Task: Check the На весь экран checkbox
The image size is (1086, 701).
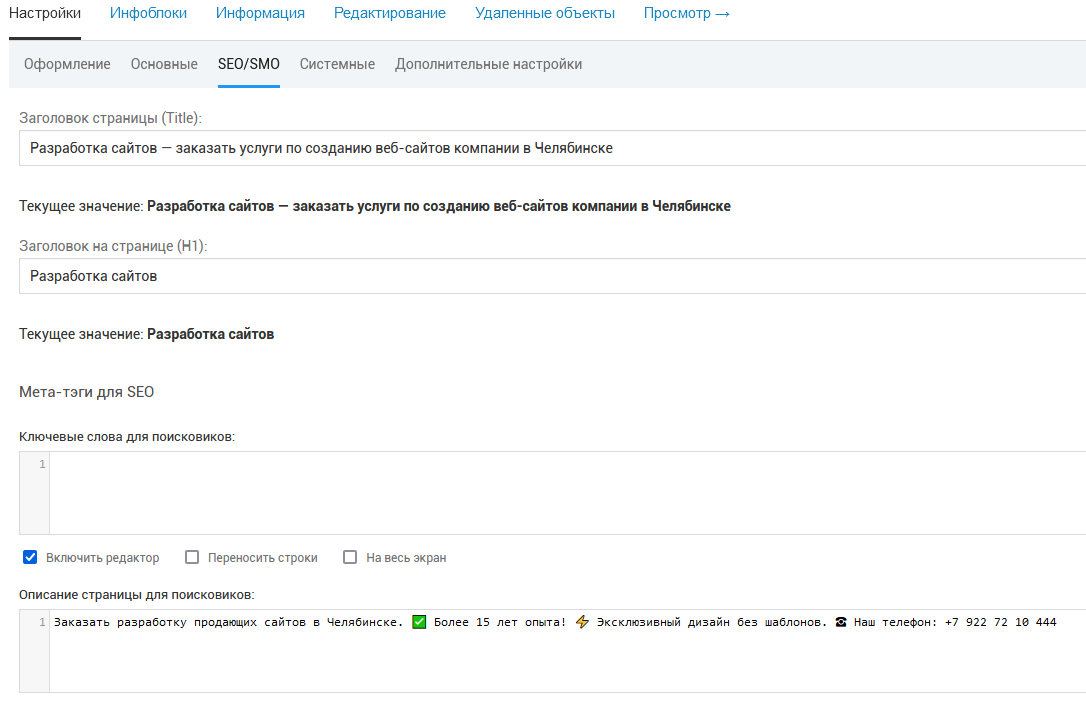Action: click(x=350, y=558)
